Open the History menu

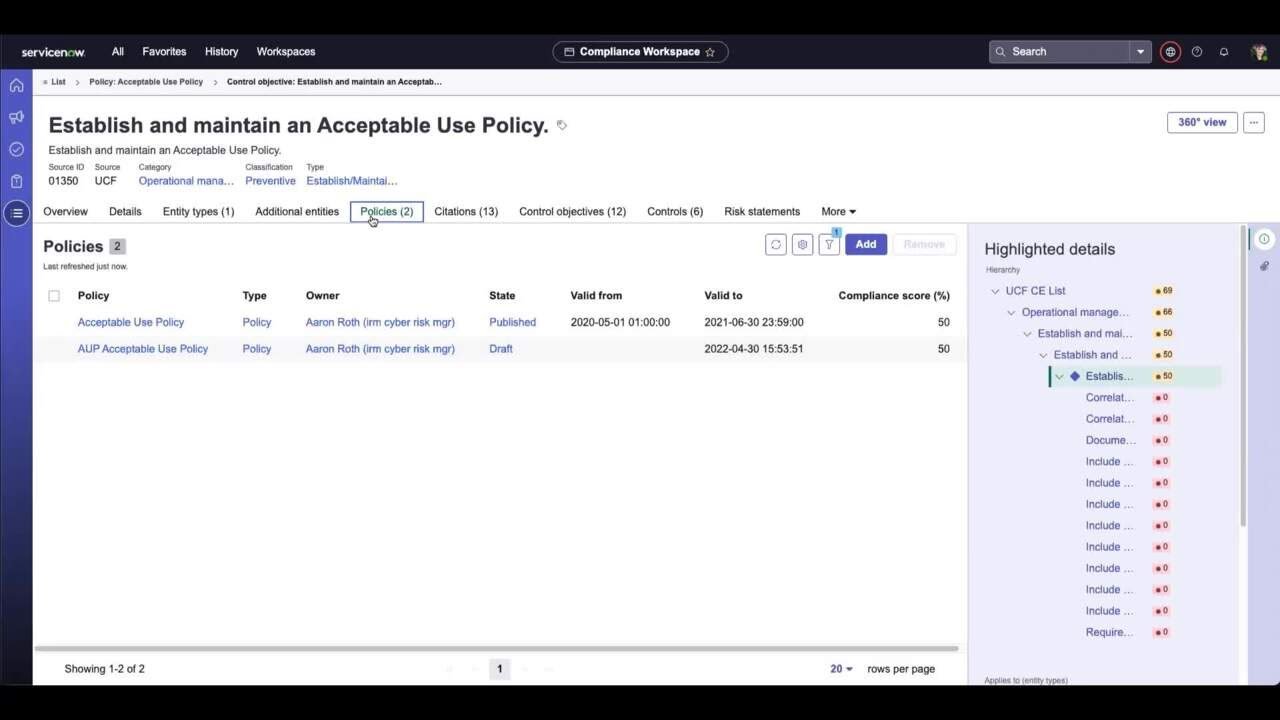(x=221, y=52)
